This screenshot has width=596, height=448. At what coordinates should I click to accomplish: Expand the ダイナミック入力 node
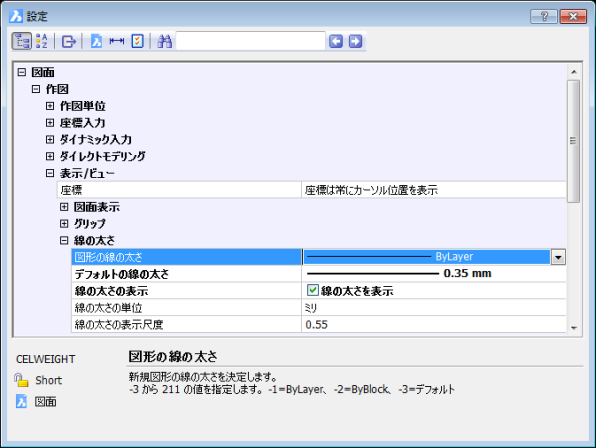(x=50, y=139)
